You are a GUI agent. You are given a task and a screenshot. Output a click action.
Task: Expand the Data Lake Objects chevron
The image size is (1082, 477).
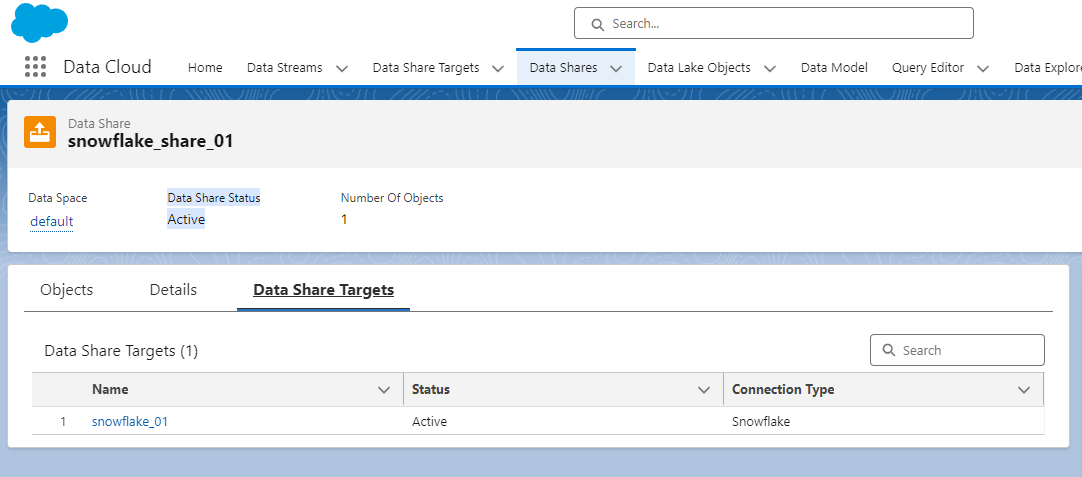point(770,68)
